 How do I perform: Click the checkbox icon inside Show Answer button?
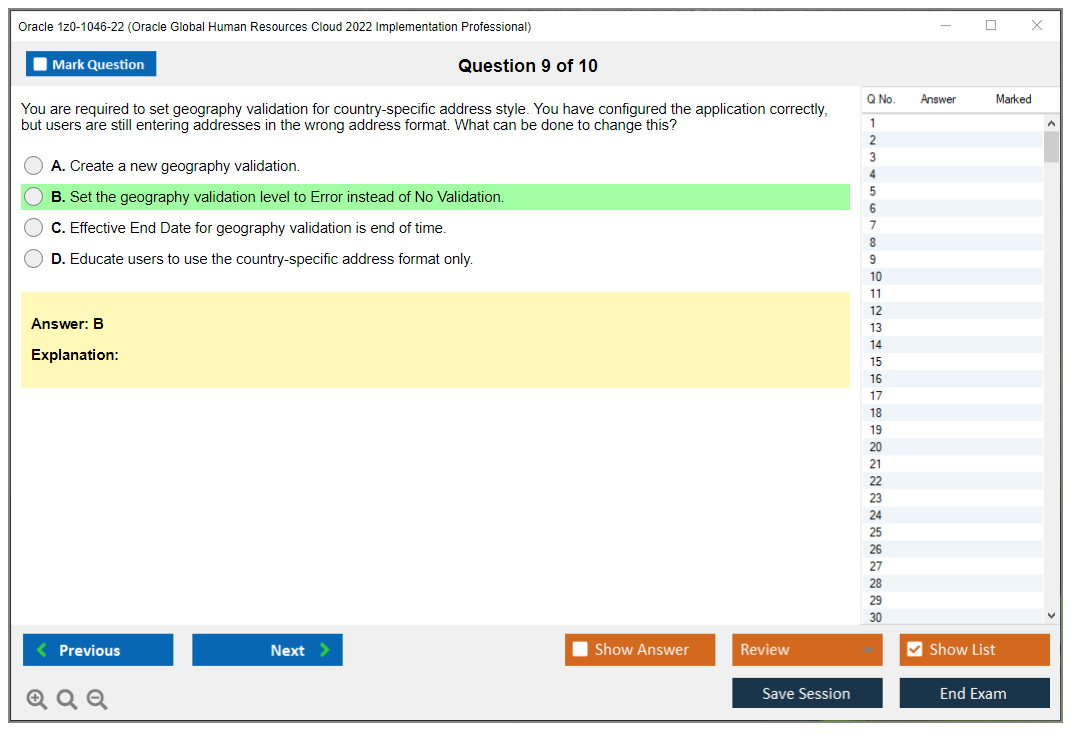(579, 649)
